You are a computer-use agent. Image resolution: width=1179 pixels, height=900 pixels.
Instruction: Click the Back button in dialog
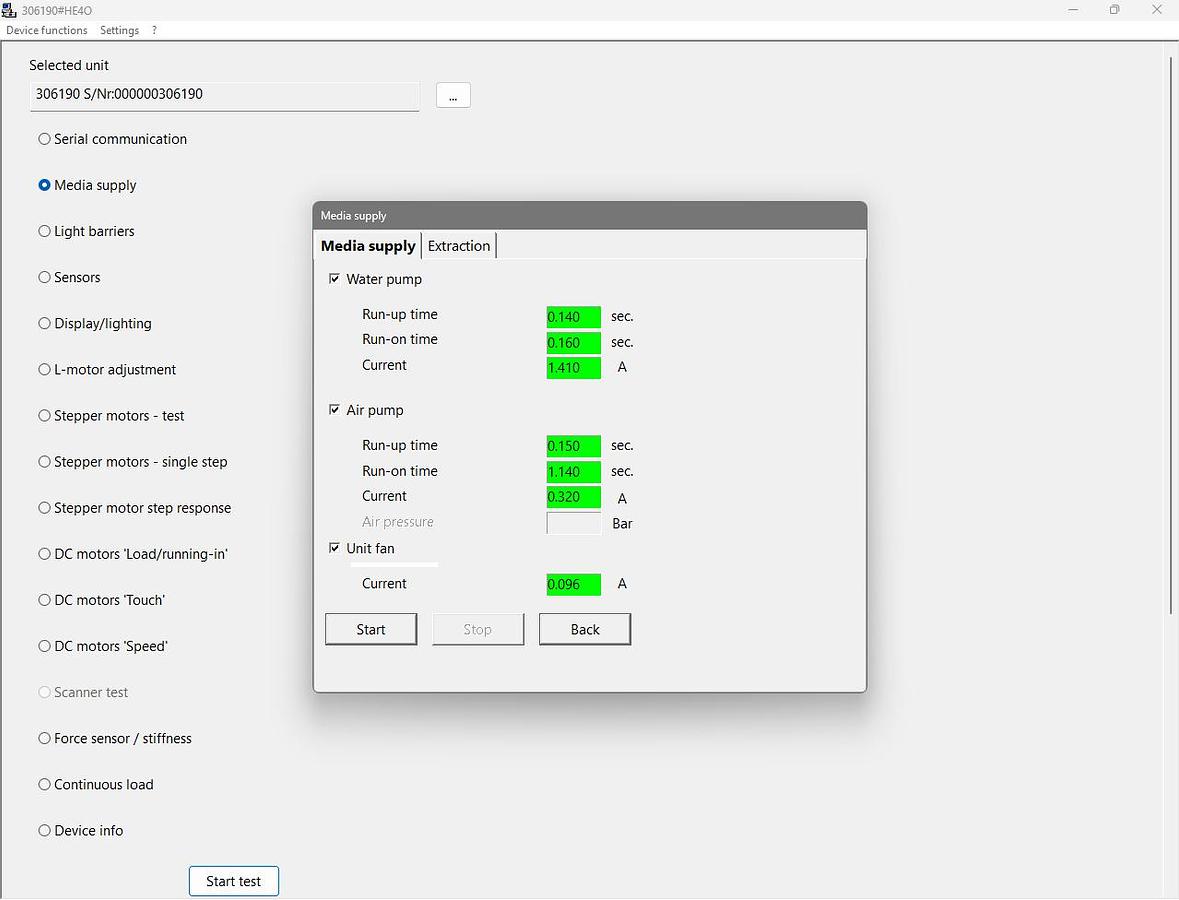[x=585, y=629]
